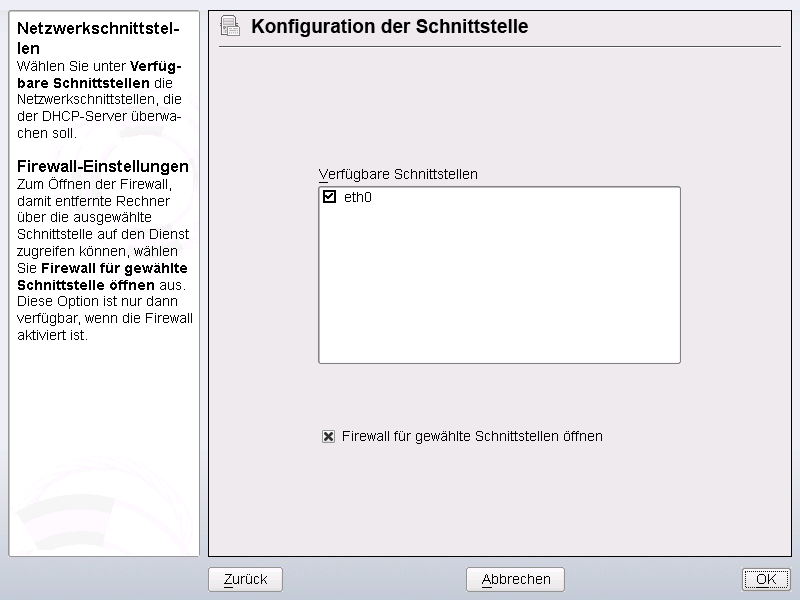The width and height of the screenshot is (800, 600).
Task: Toggle the eth0 interface checkbox
Action: (330, 196)
